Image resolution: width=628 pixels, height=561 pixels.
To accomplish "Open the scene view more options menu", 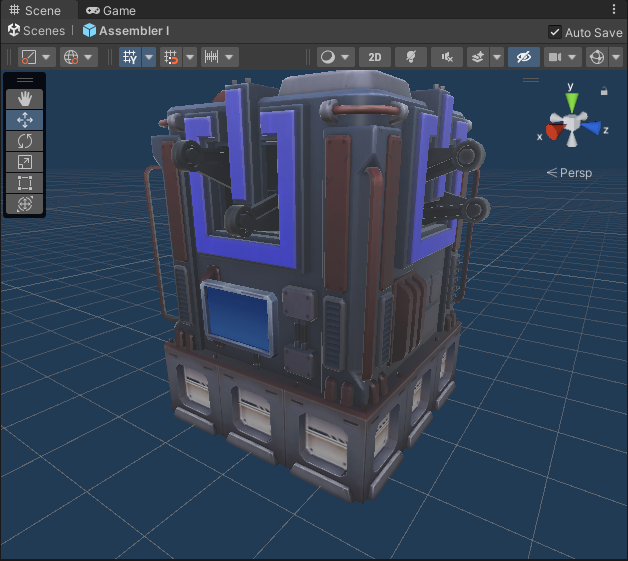I will pyautogui.click(x=614, y=10).
